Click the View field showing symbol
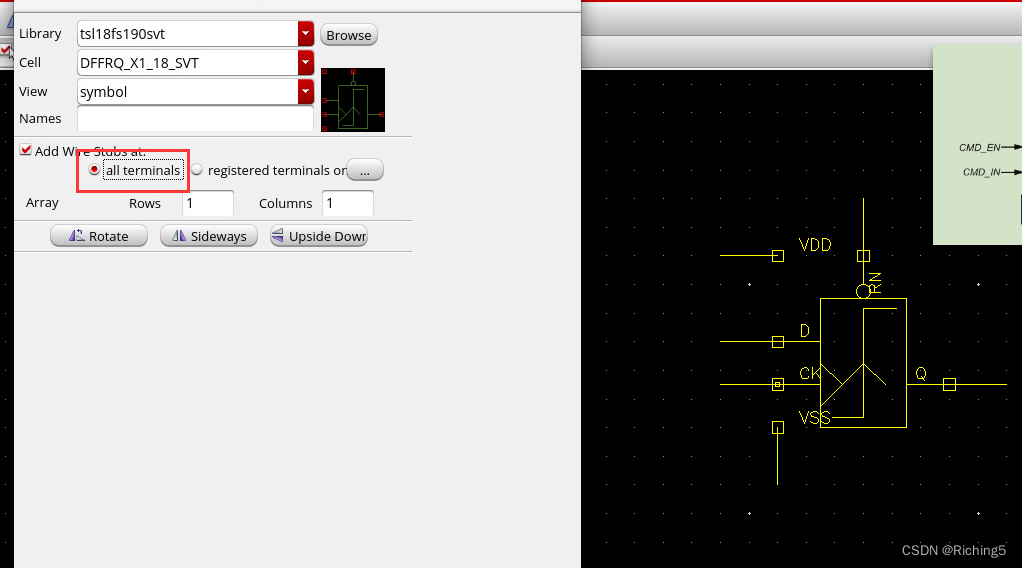Viewport: 1022px width, 568px height. 188,91
